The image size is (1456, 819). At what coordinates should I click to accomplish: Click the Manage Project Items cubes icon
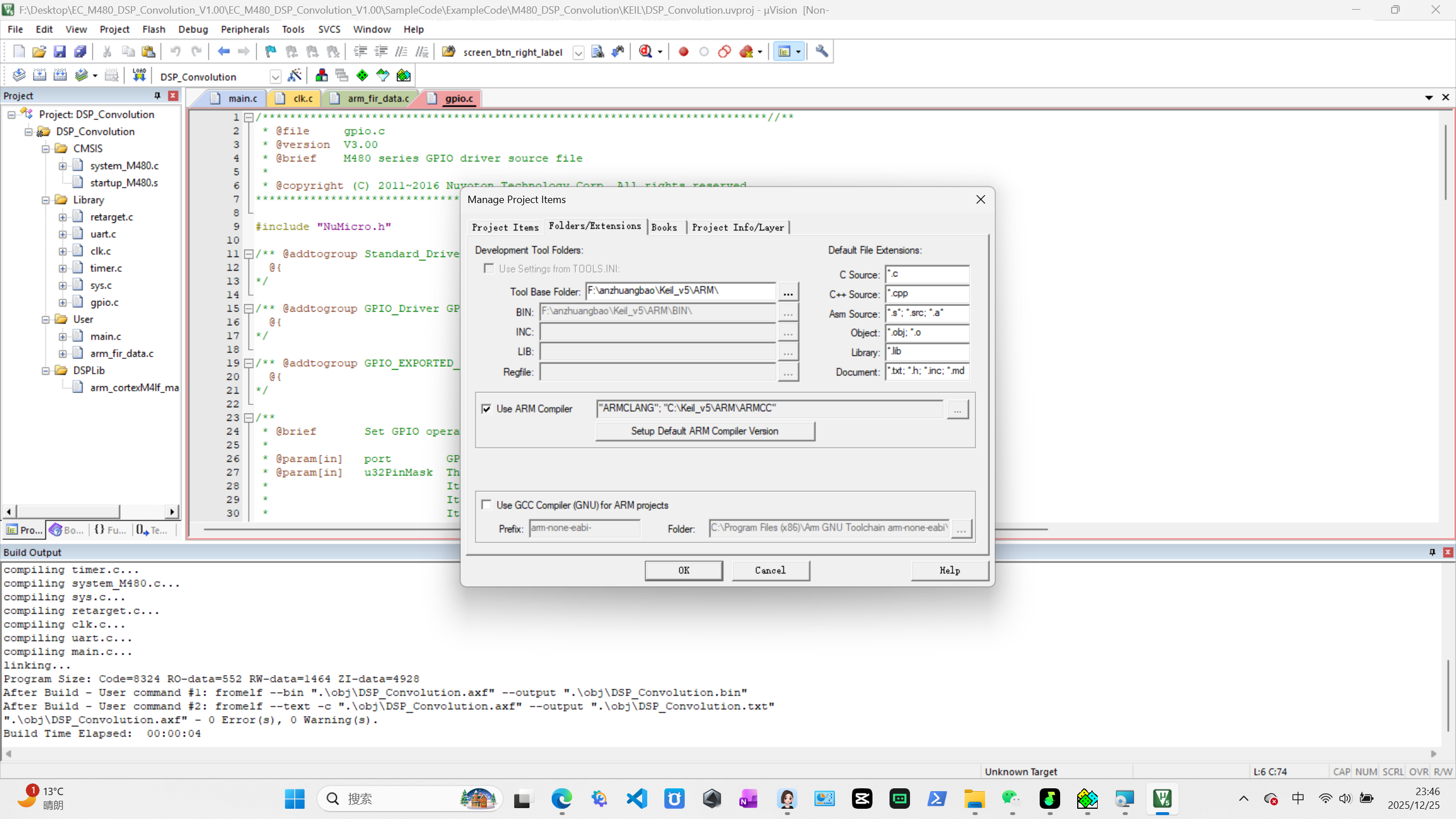point(321,76)
